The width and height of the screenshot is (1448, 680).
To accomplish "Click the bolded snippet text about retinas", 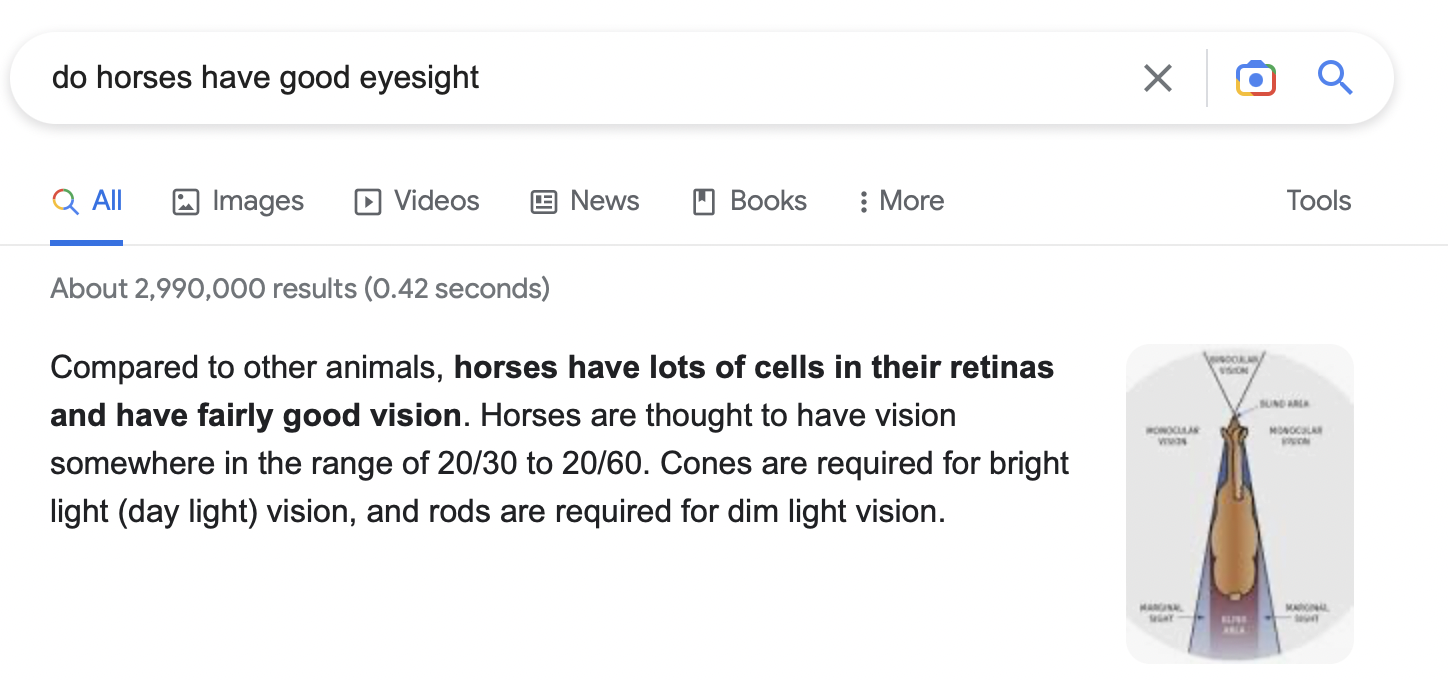I will 552,391.
